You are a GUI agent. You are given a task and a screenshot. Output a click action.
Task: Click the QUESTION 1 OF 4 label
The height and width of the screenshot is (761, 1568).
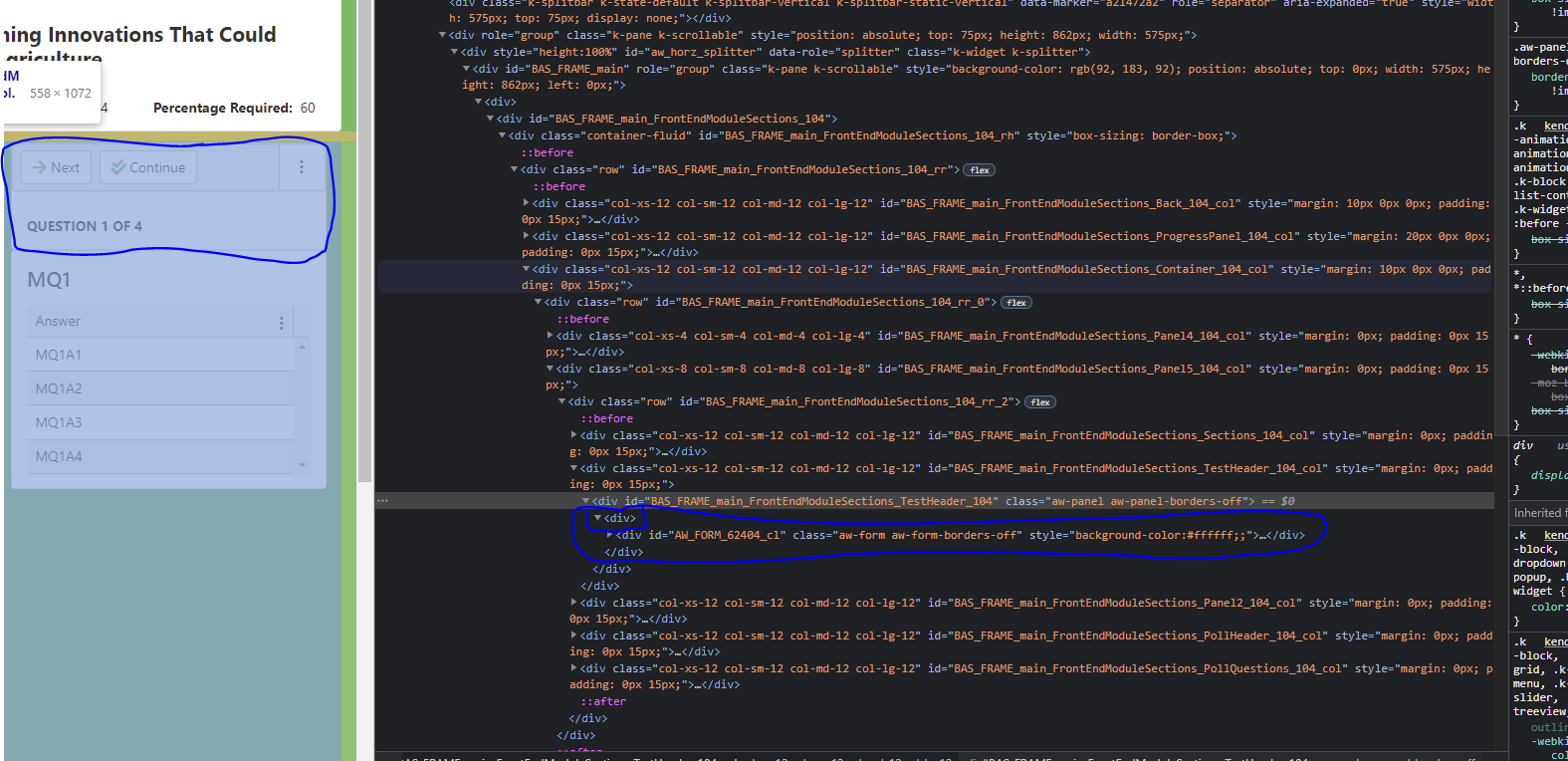pos(85,226)
